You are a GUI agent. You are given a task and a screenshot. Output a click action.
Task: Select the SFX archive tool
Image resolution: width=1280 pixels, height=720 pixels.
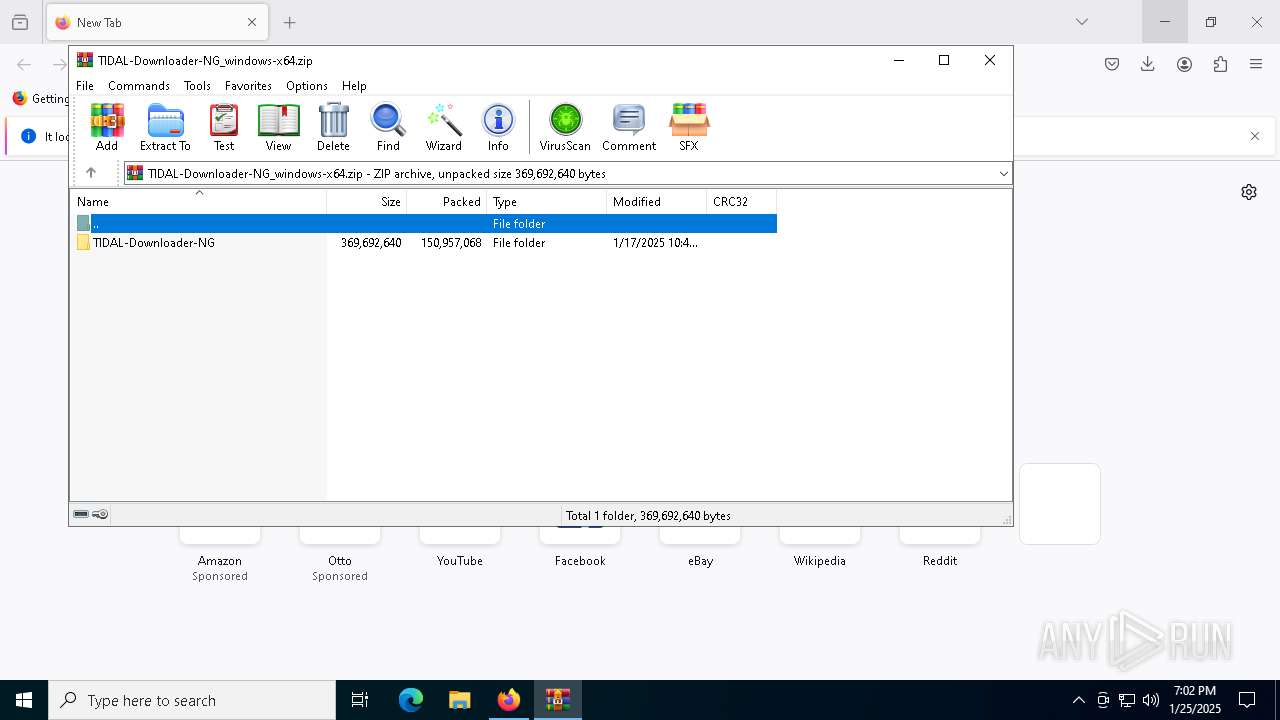tap(689, 127)
